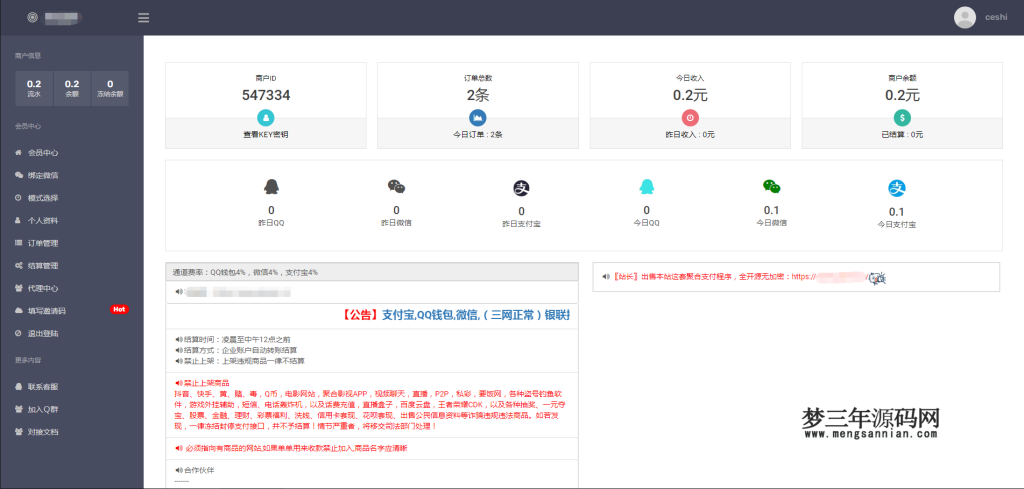Click 昨日收入 : 0元 text

pyautogui.click(x=690, y=134)
